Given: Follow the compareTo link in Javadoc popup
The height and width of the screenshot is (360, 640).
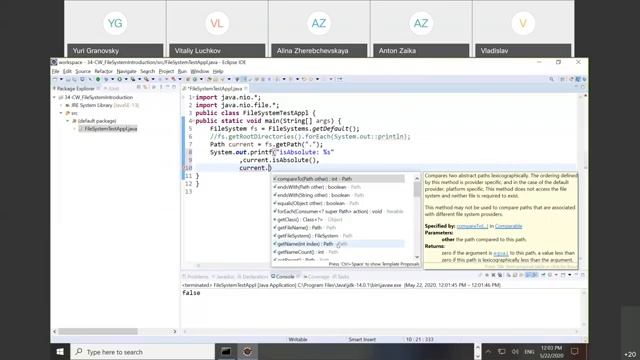Looking at the screenshot, I should (x=472, y=226).
